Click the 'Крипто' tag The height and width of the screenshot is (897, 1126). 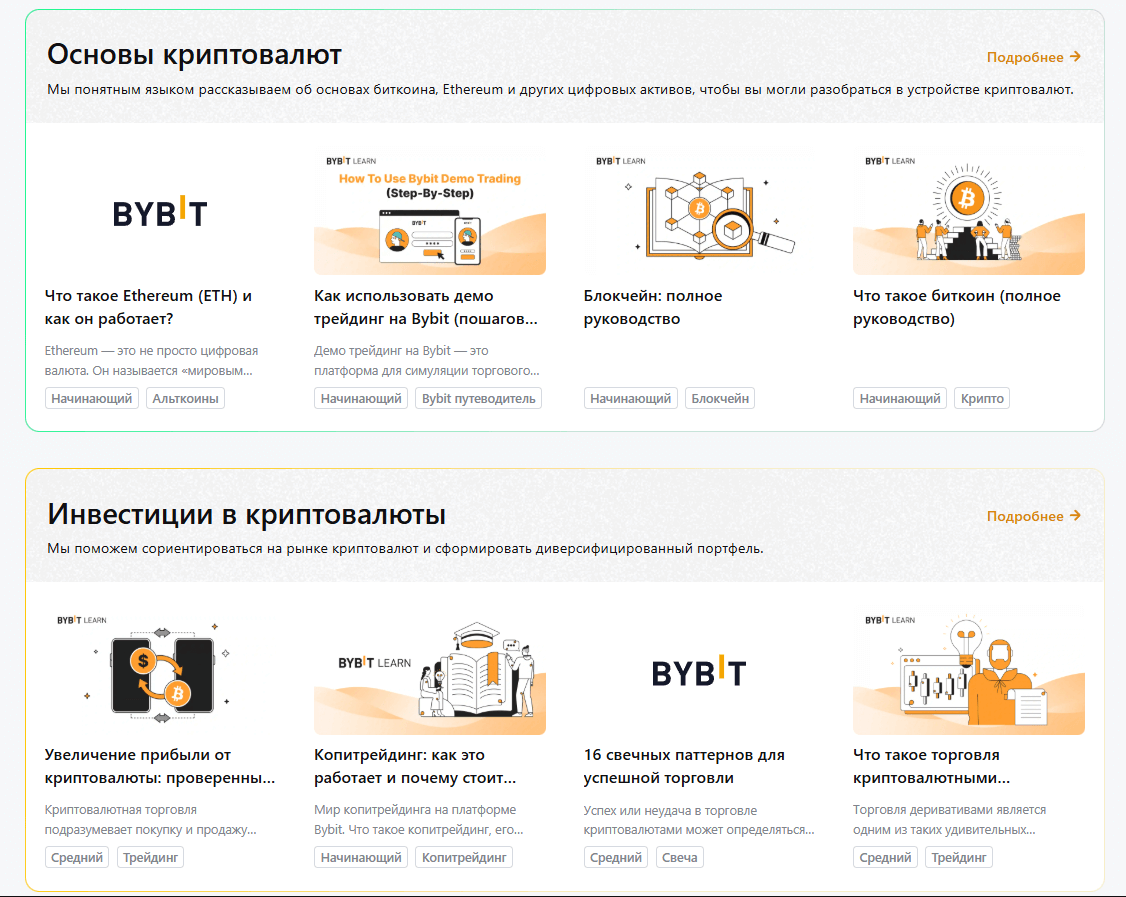(982, 399)
